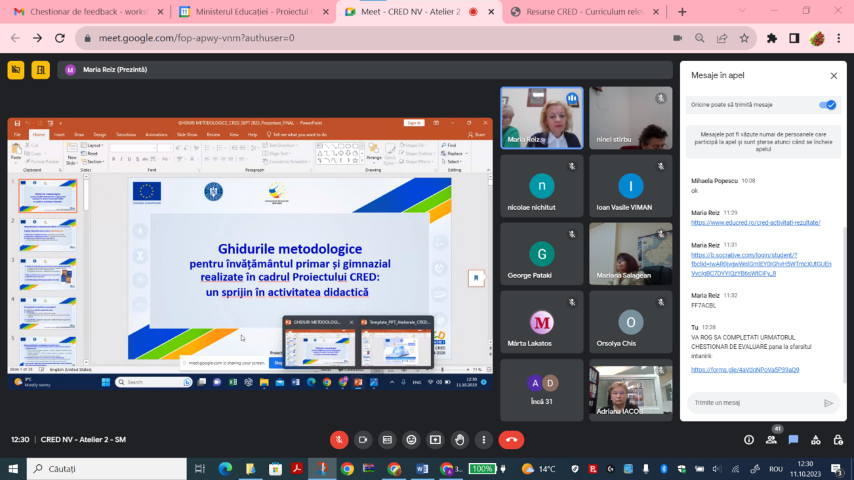Image resolution: width=854 pixels, height=480 pixels.
Task: Open the forms.gle questionnaire link
Action: click(x=745, y=369)
